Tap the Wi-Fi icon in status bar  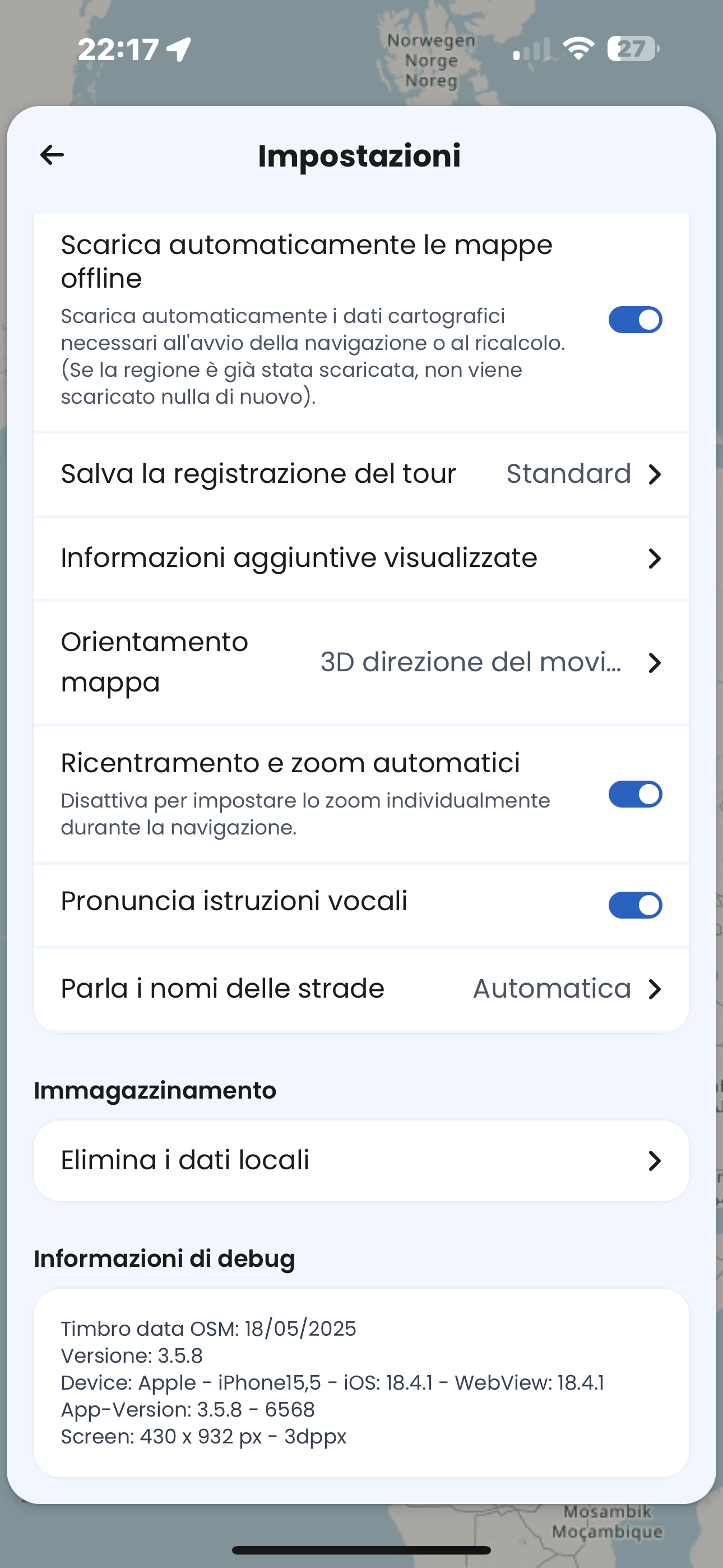coord(578,48)
